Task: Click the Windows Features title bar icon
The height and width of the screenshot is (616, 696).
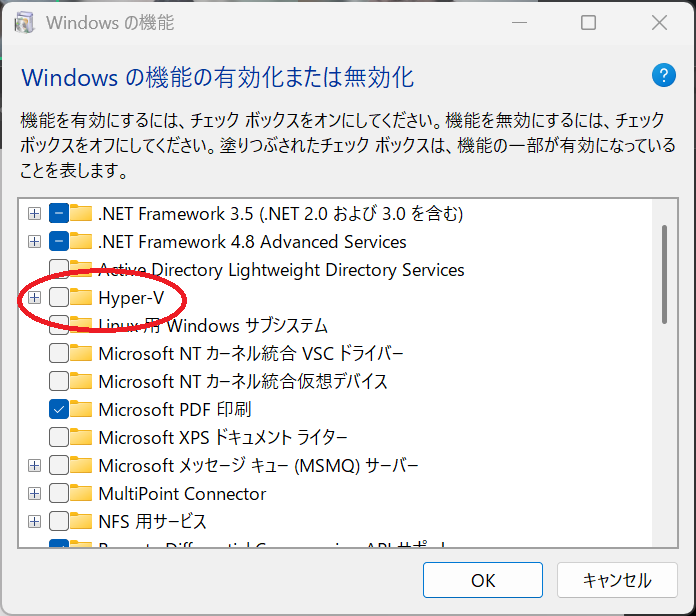Action: (x=27, y=22)
